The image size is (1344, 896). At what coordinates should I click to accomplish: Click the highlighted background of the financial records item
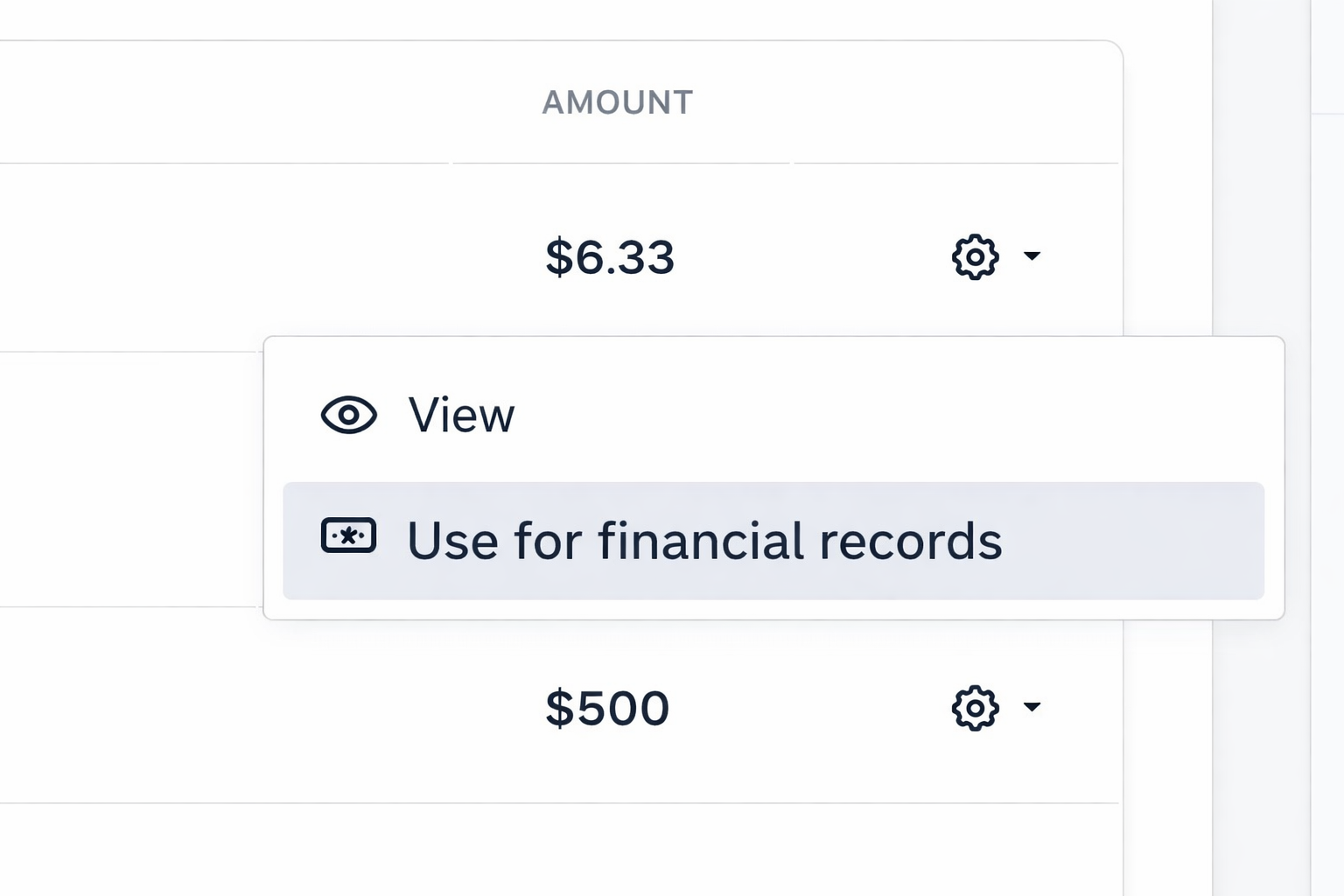click(x=1137, y=541)
